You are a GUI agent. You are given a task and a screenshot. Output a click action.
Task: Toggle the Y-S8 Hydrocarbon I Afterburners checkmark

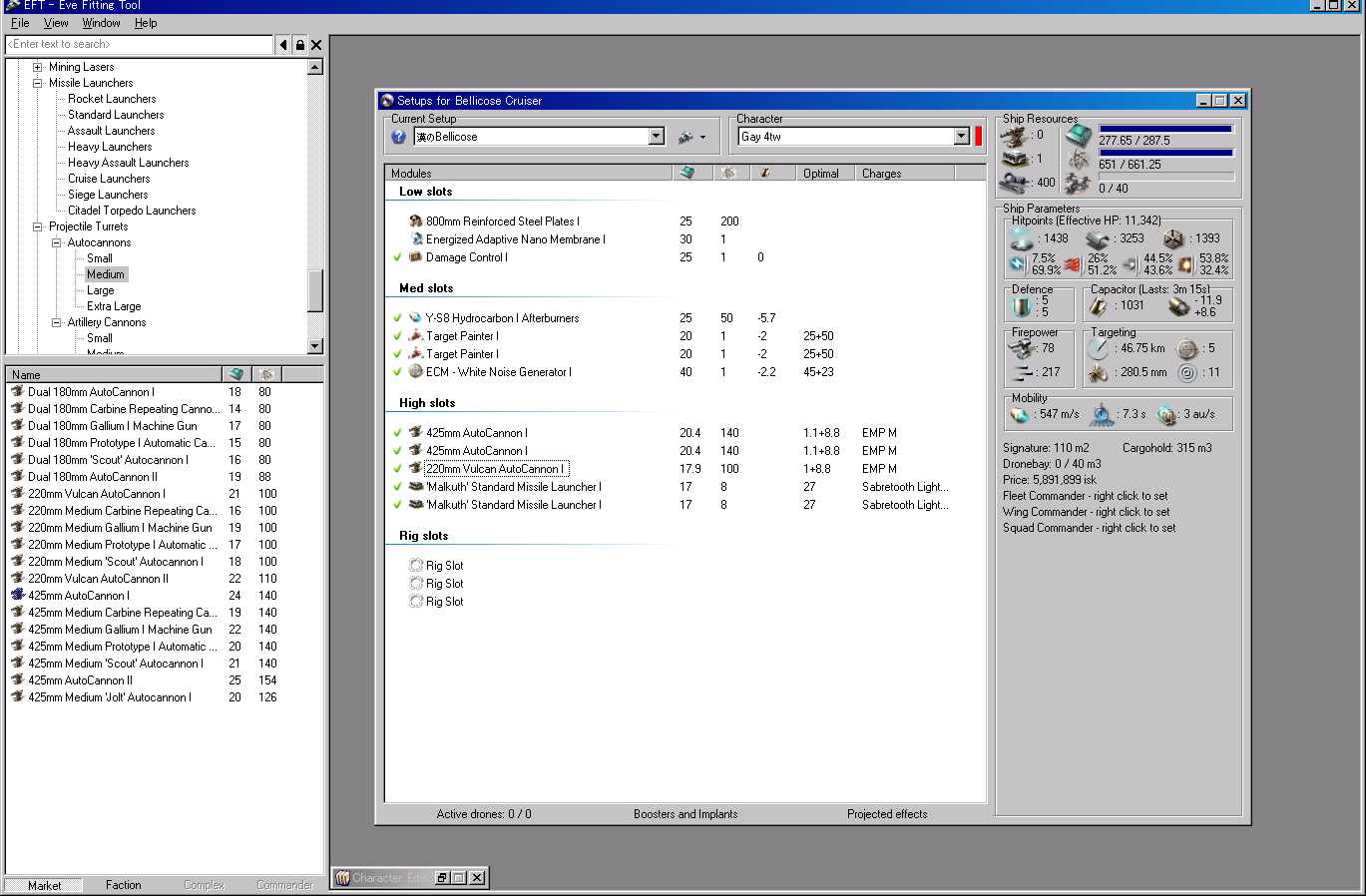pyautogui.click(x=397, y=318)
